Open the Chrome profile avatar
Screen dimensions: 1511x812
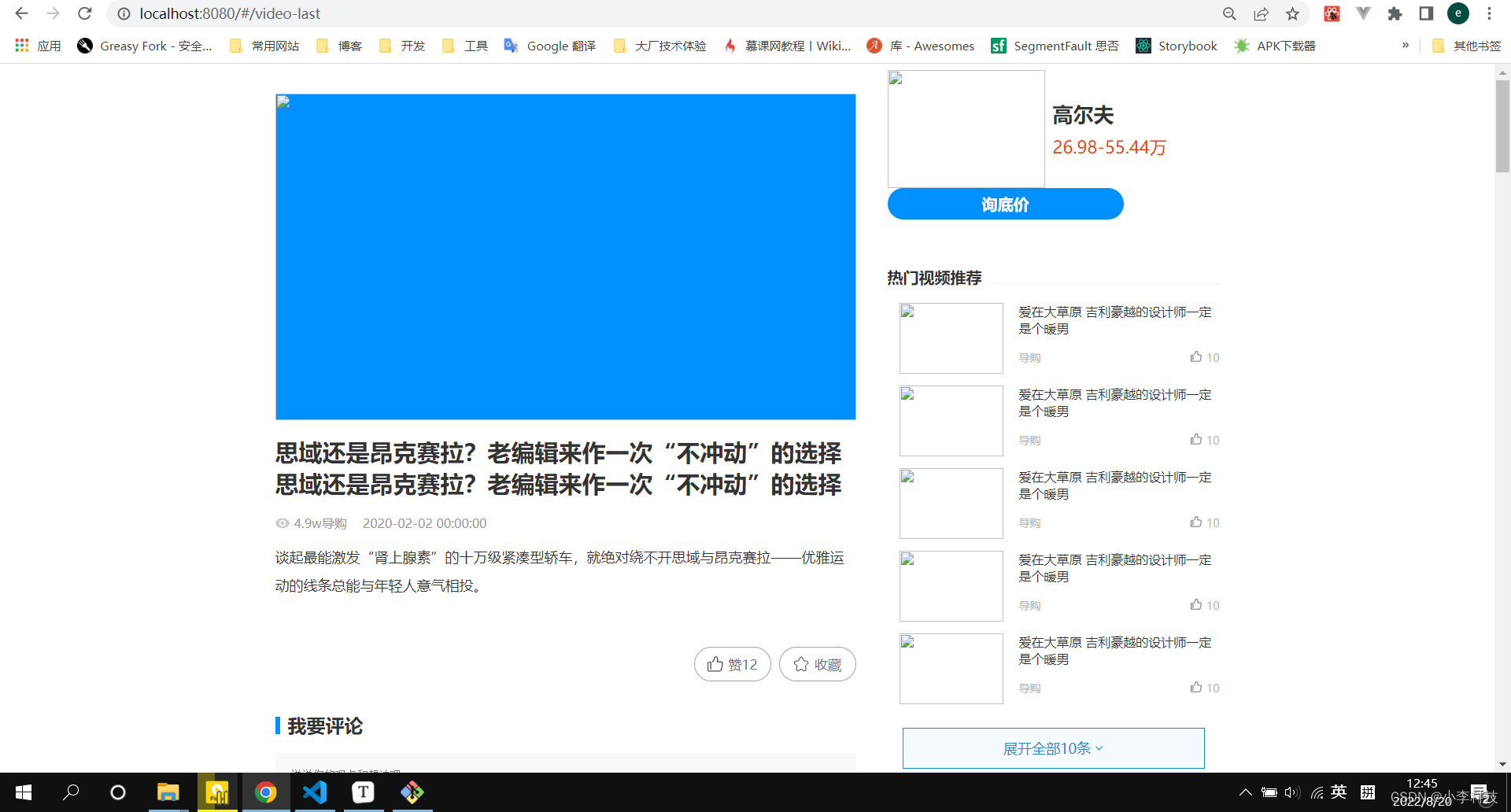[1458, 13]
